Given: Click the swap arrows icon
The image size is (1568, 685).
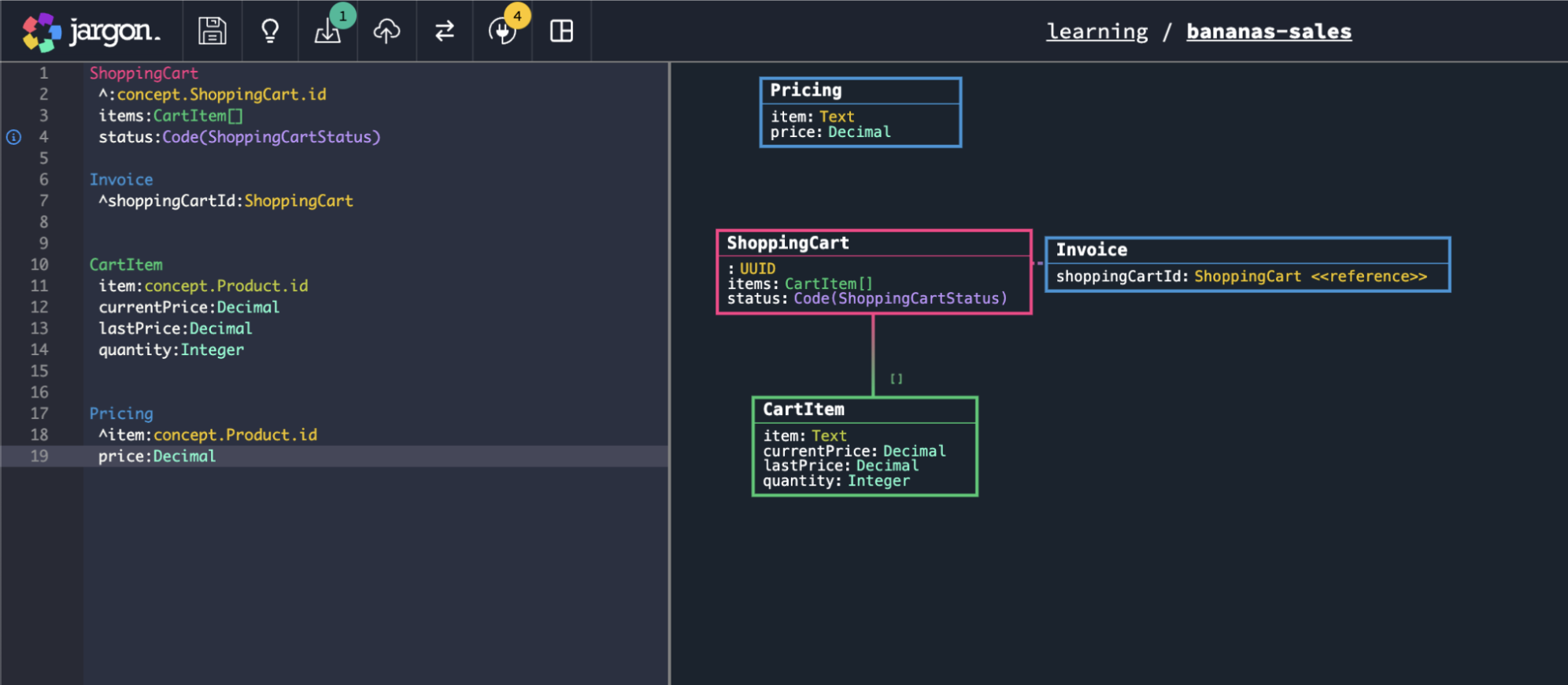Looking at the screenshot, I should click(x=445, y=31).
